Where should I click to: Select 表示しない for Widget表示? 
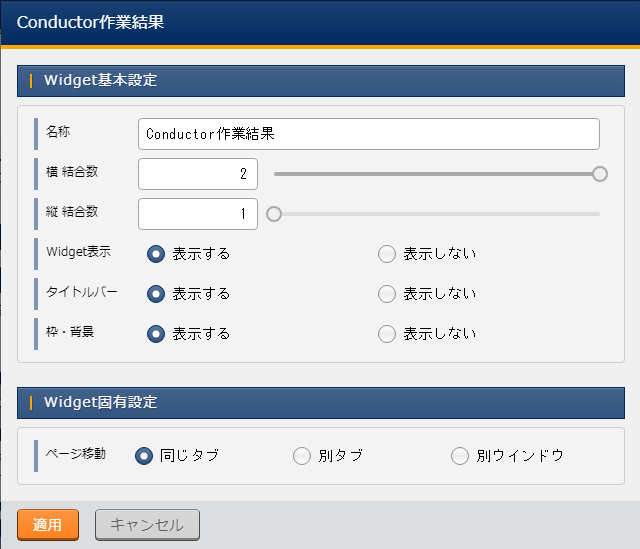387,254
